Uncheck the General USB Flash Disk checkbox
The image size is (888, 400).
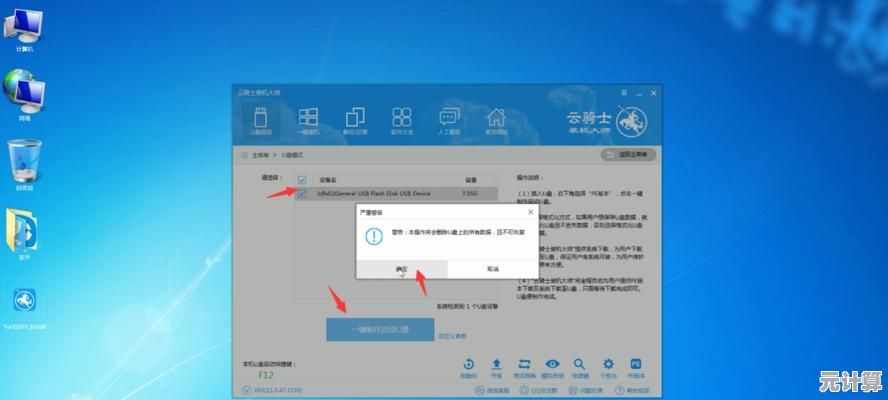[302, 194]
